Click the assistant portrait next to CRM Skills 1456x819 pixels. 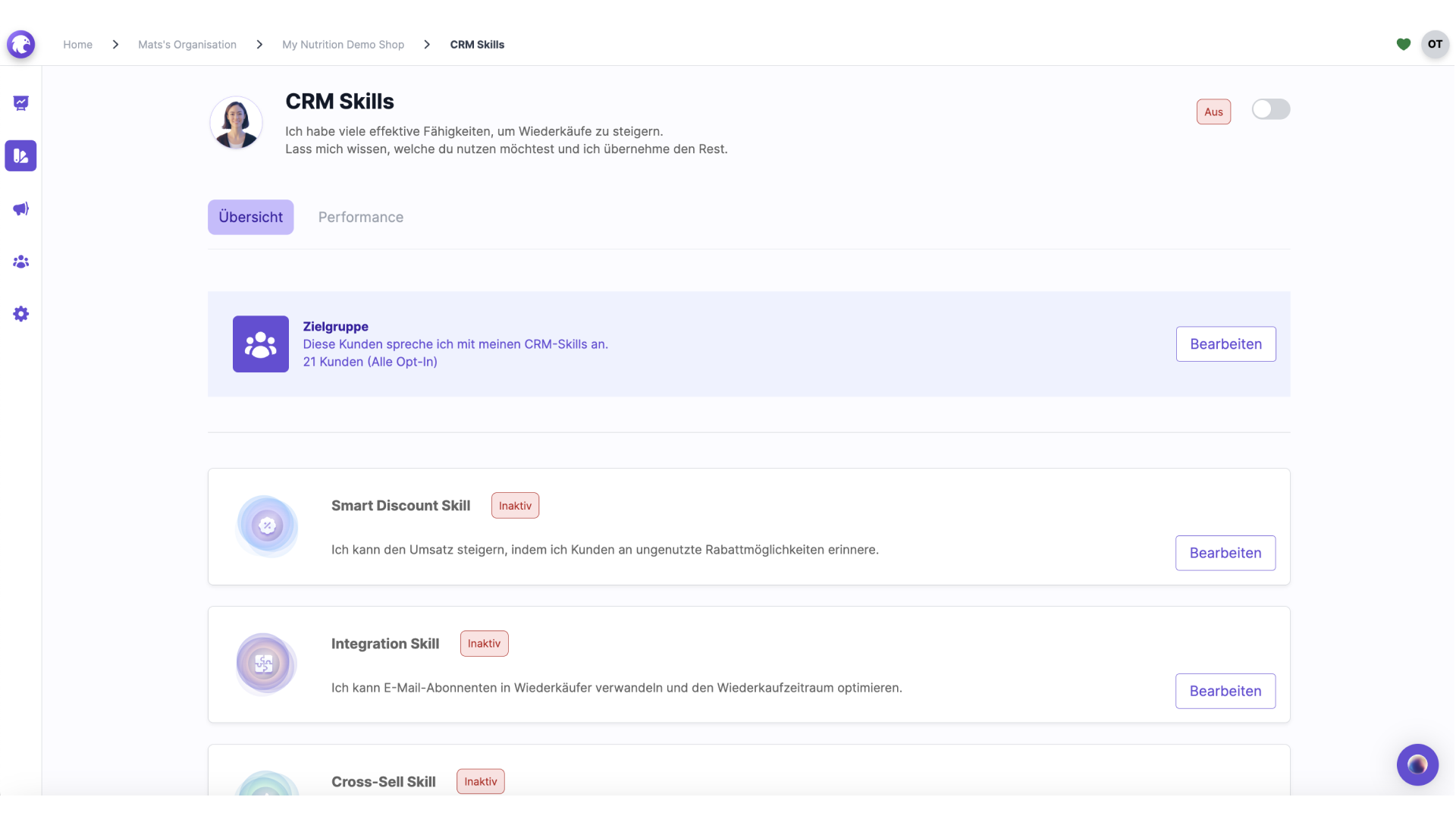[x=236, y=123]
